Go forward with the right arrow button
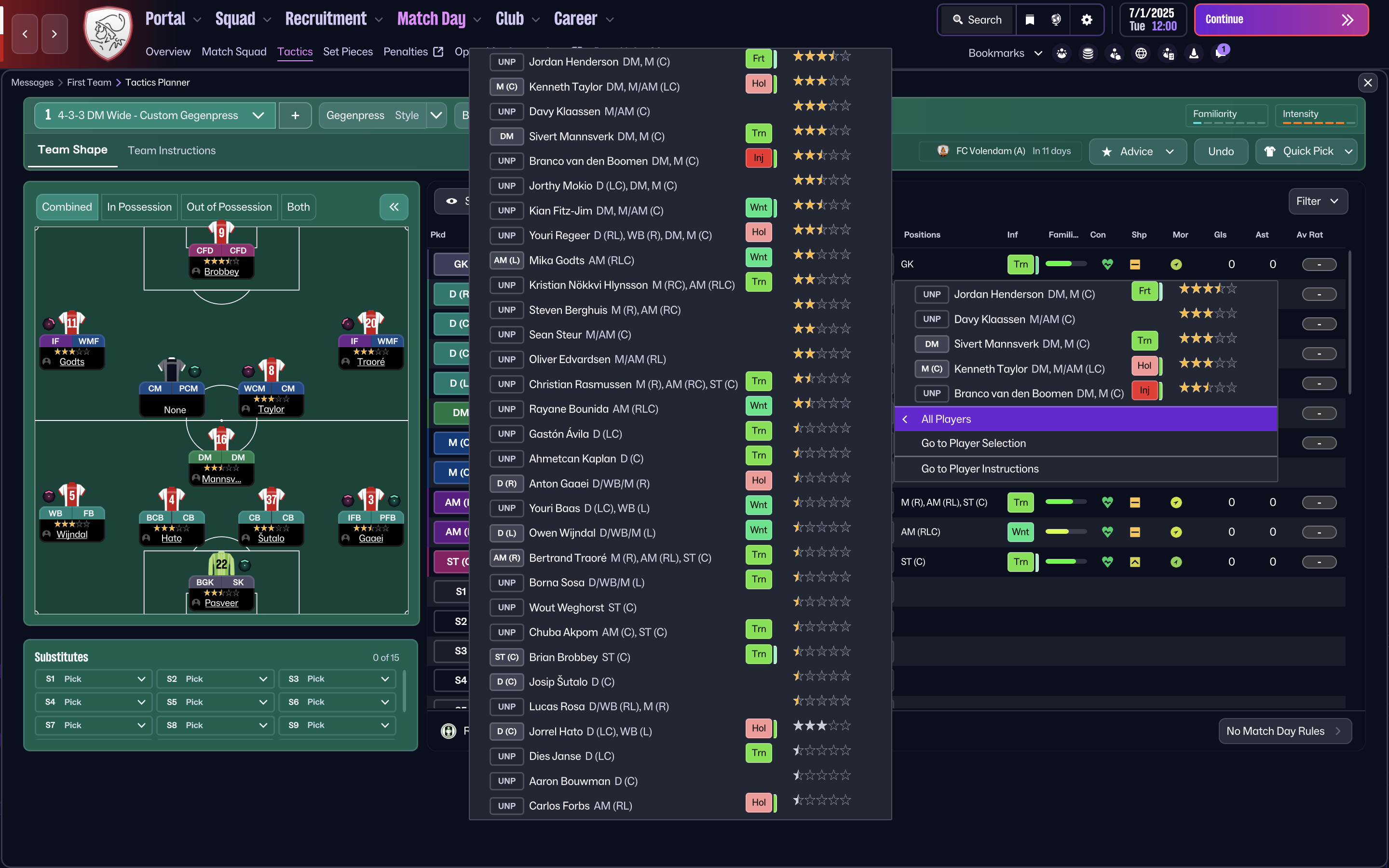The height and width of the screenshot is (868, 1389). 54,34
